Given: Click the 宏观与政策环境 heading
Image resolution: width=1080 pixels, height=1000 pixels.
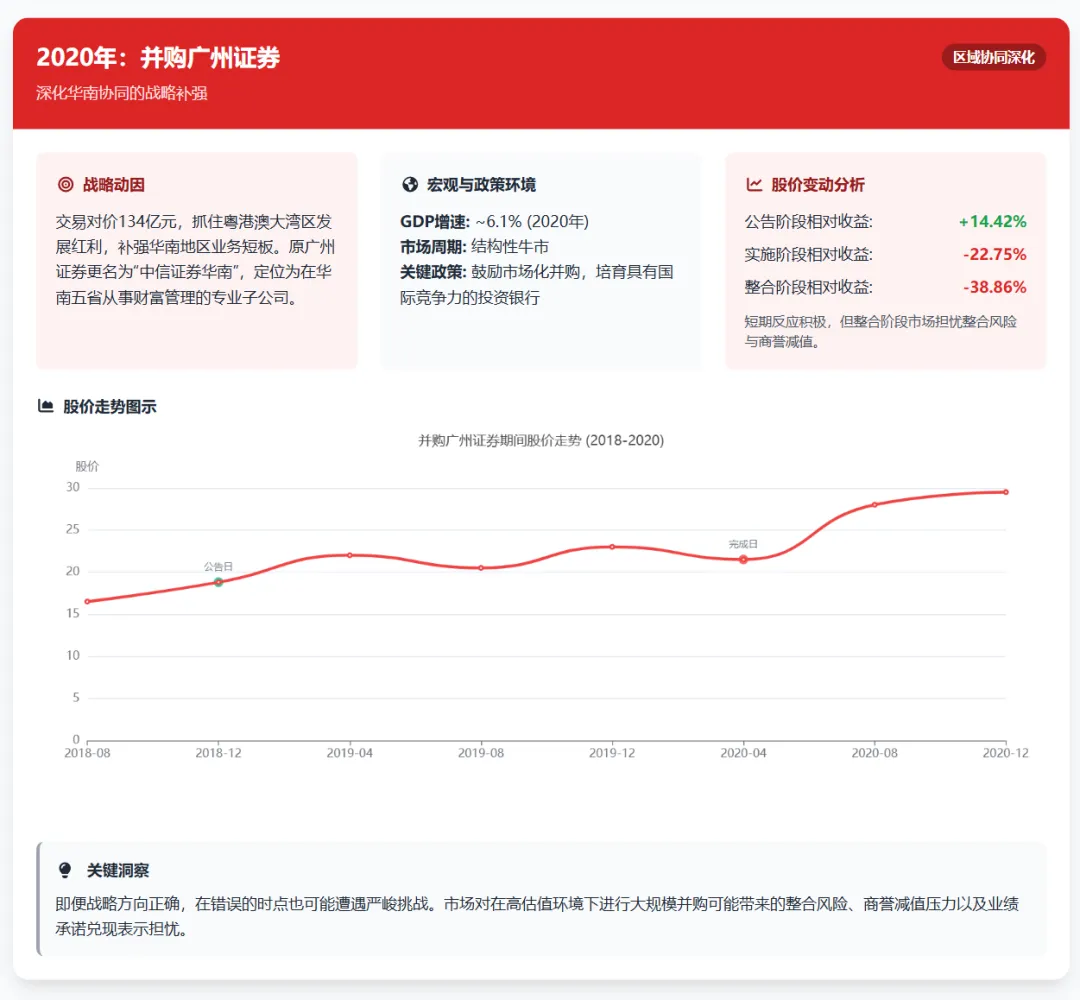Looking at the screenshot, I should point(481,184).
